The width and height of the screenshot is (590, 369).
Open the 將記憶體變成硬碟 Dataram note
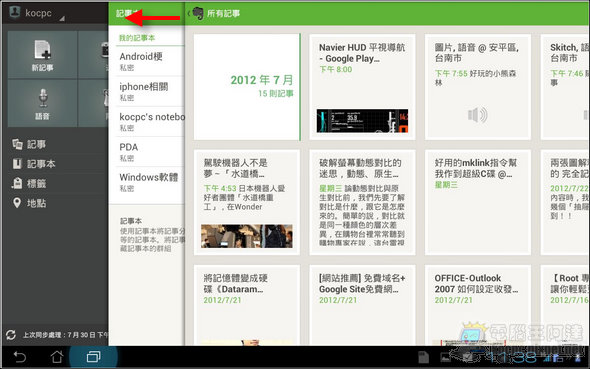coord(247,305)
